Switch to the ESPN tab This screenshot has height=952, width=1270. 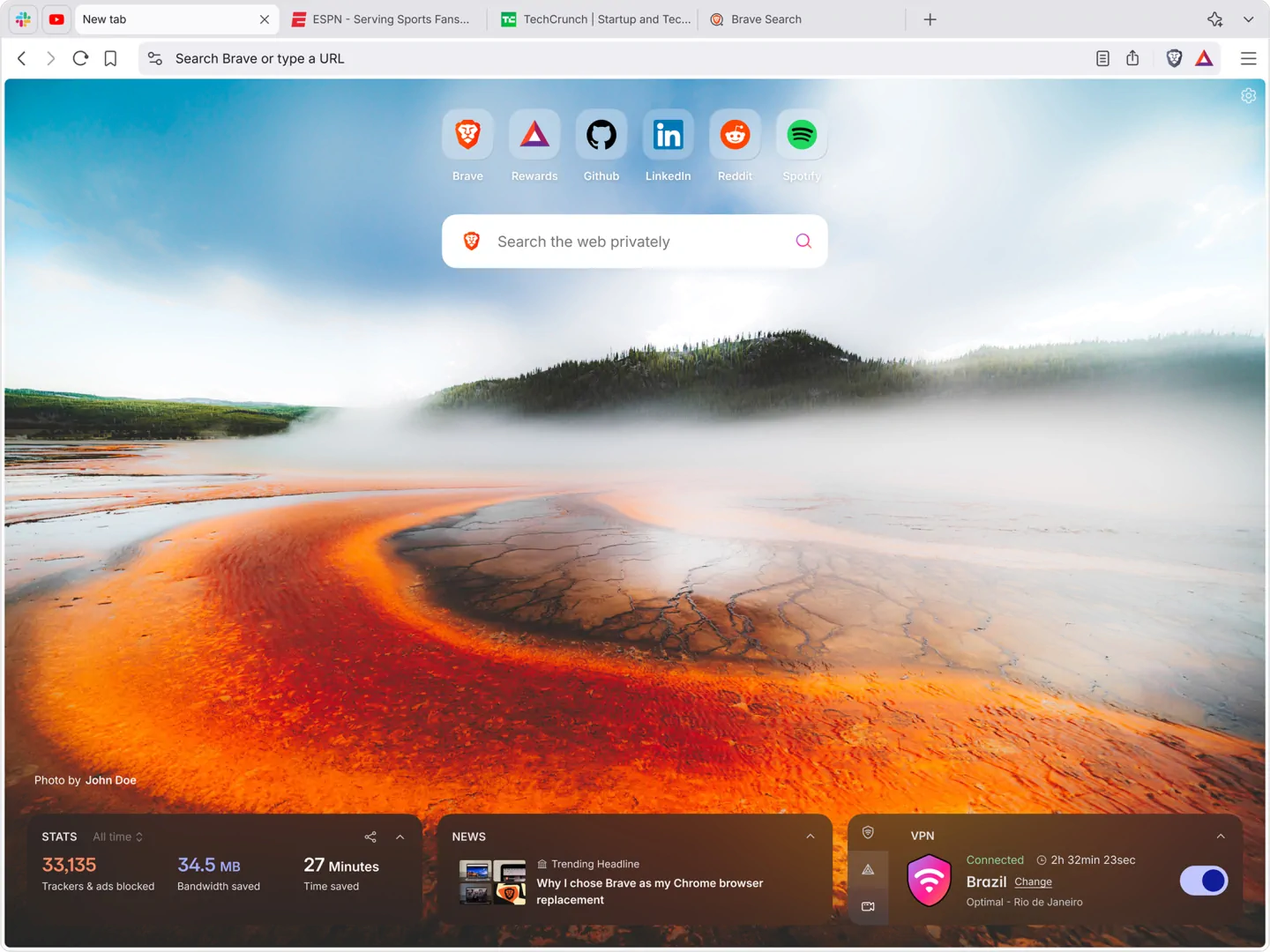tap(384, 19)
